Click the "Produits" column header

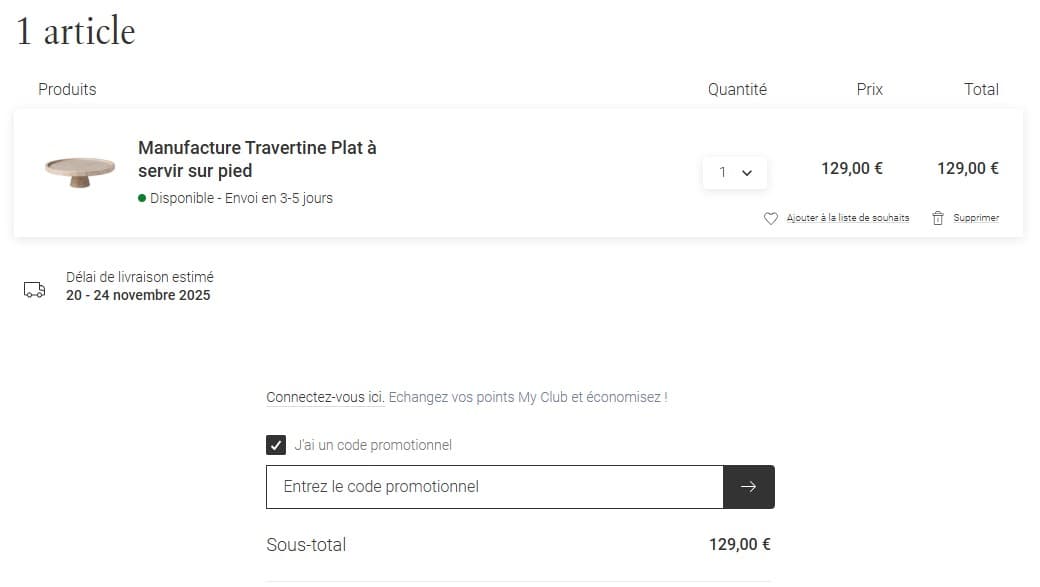67,89
